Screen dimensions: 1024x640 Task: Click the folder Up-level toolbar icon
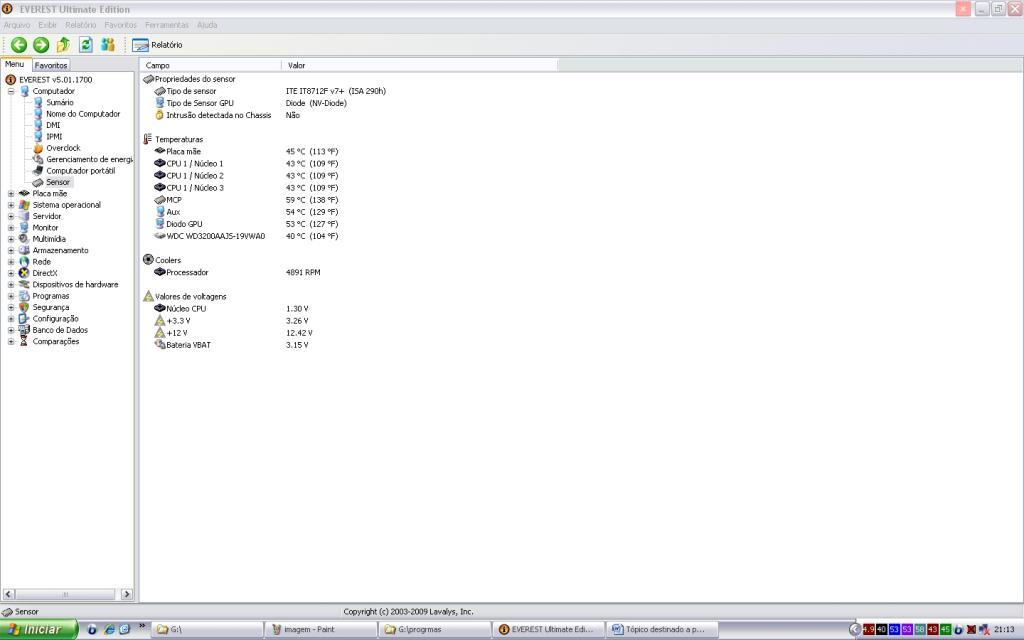pyautogui.click(x=63, y=44)
